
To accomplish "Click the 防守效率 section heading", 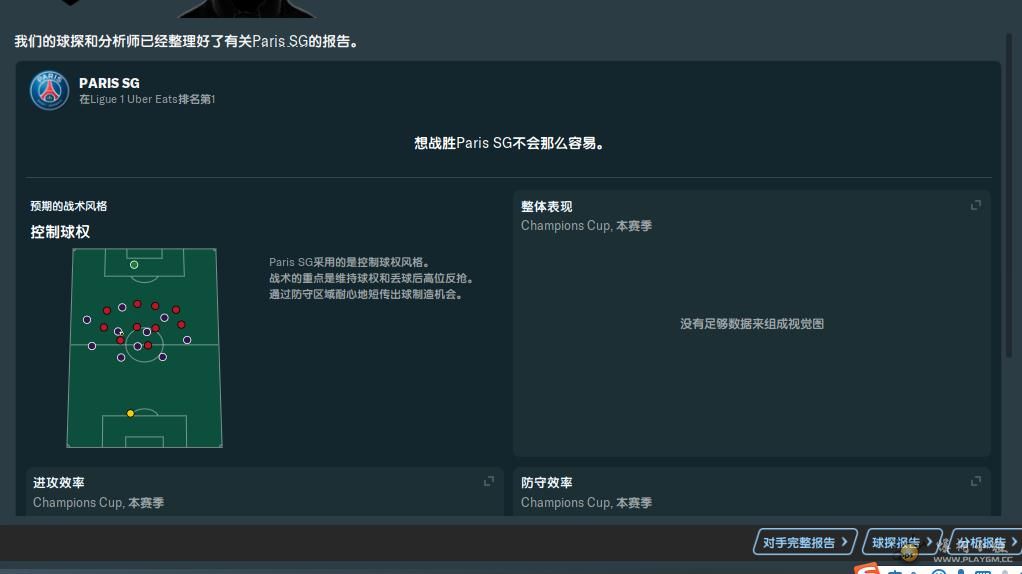I will point(546,483).
